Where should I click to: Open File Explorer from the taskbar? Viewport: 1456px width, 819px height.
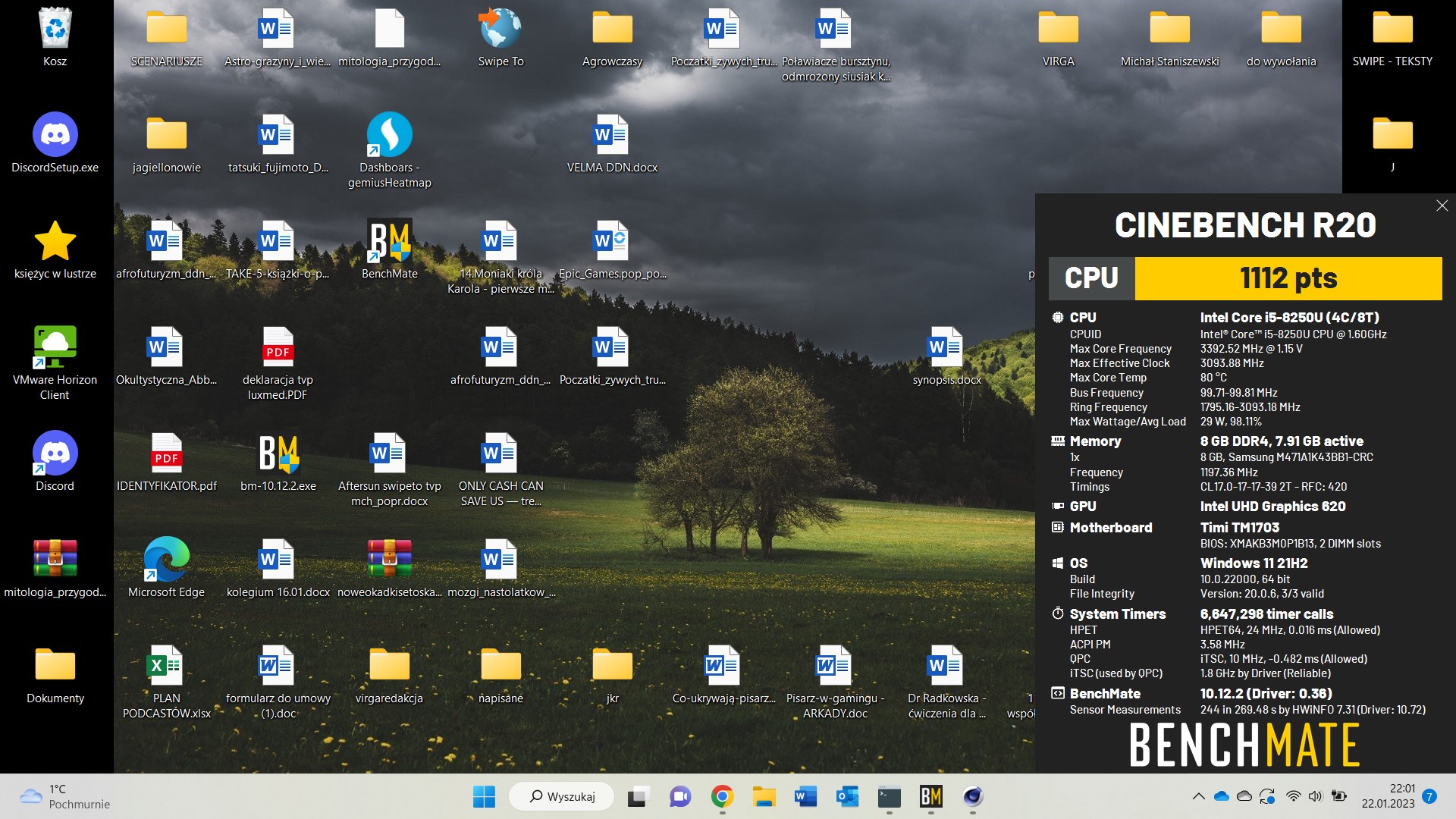[x=764, y=796]
